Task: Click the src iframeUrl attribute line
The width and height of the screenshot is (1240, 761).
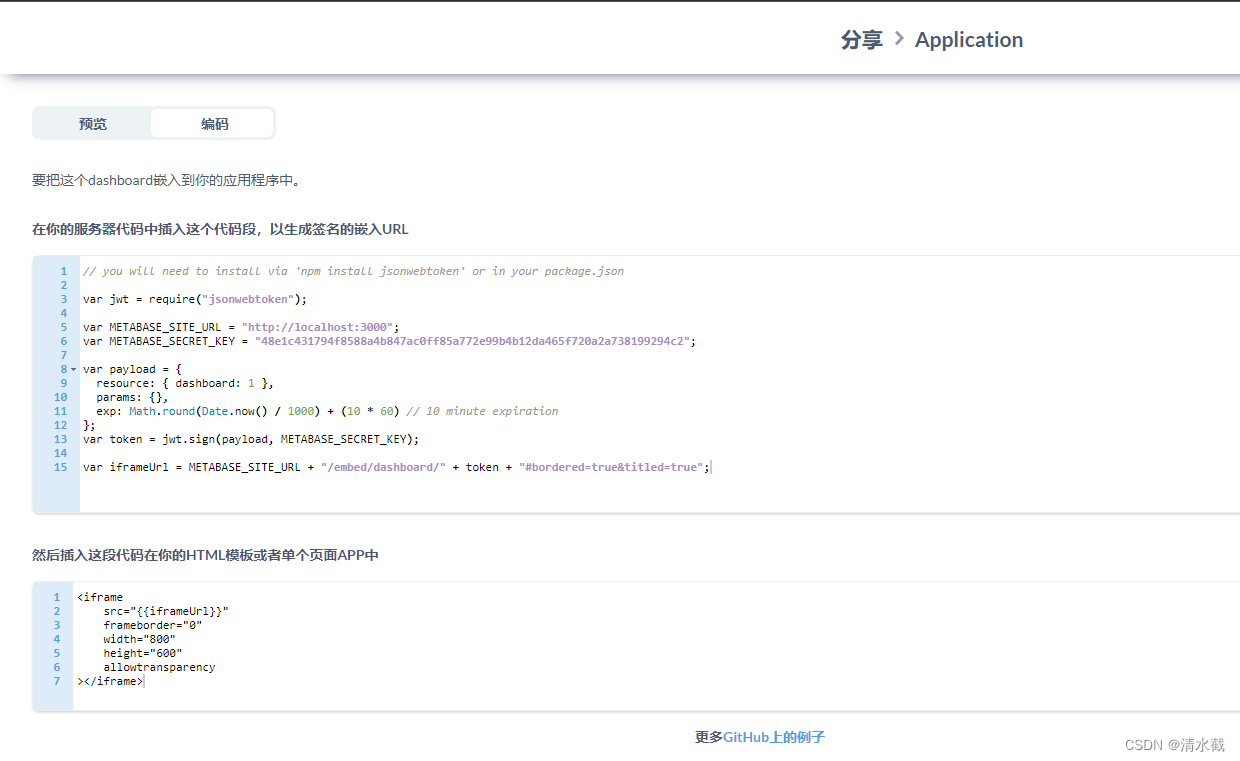Action: (x=166, y=611)
